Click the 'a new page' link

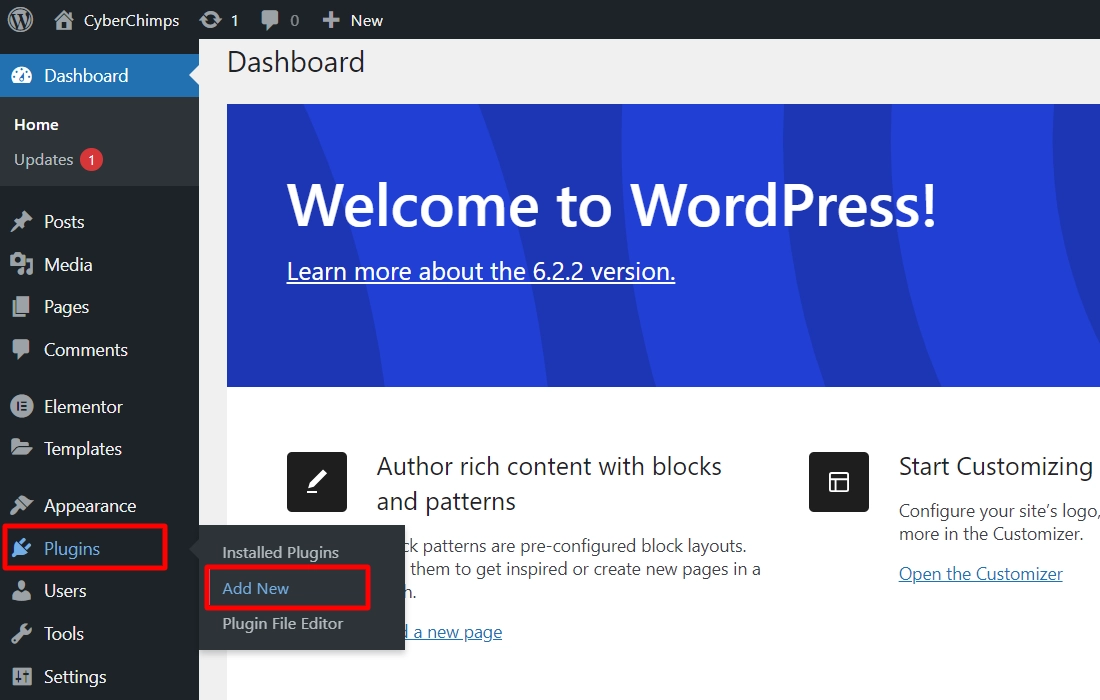click(x=457, y=632)
